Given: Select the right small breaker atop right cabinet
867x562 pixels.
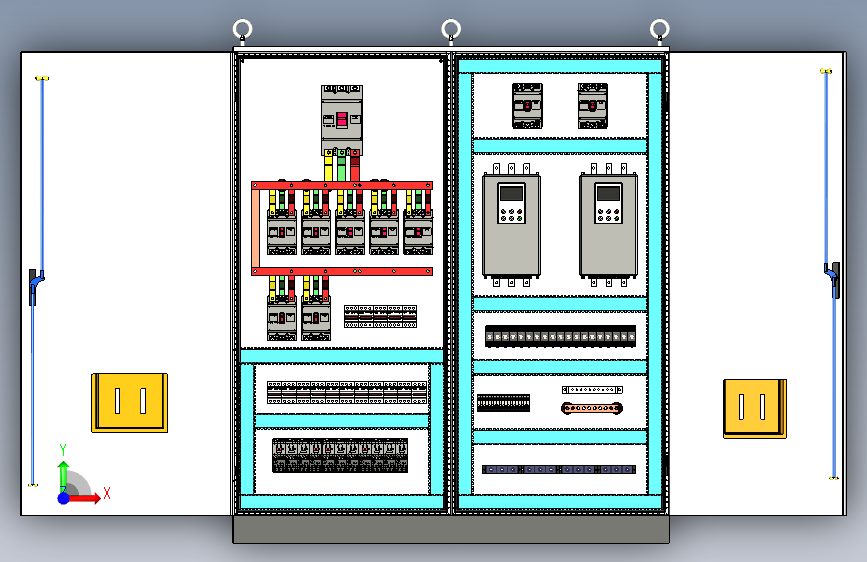Looking at the screenshot, I should tap(593, 106).
